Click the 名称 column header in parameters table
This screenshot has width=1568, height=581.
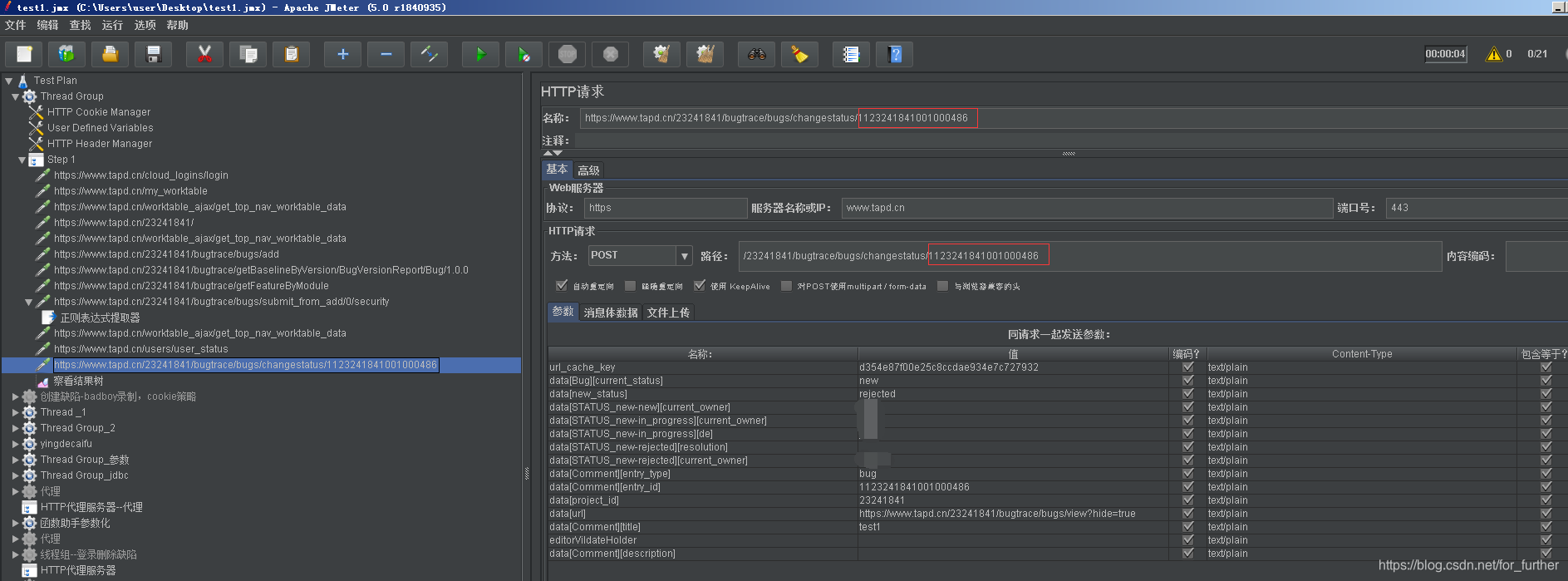(702, 354)
